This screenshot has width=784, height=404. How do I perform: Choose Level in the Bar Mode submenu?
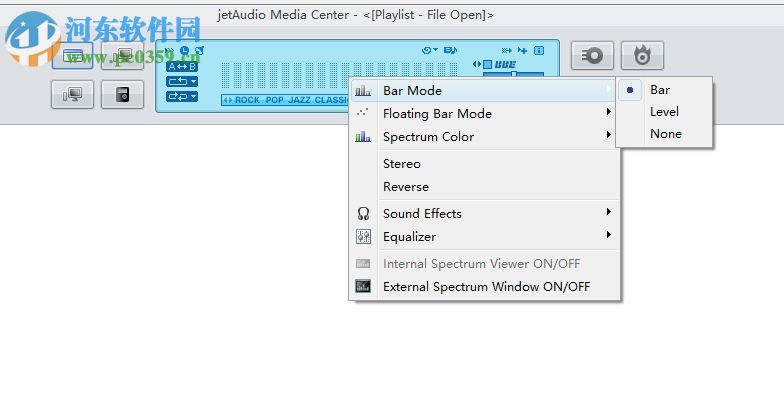coord(664,112)
